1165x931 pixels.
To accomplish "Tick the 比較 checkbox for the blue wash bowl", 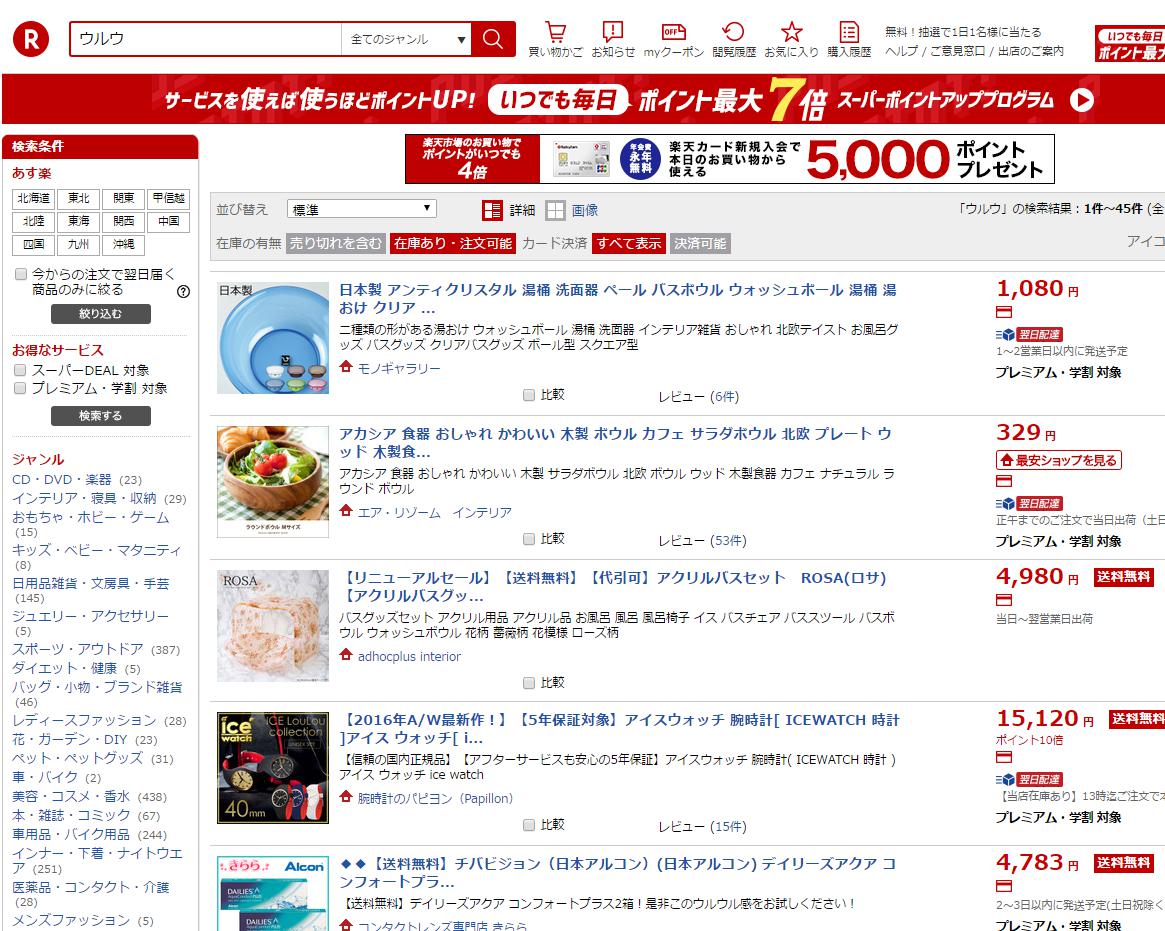I will point(529,395).
